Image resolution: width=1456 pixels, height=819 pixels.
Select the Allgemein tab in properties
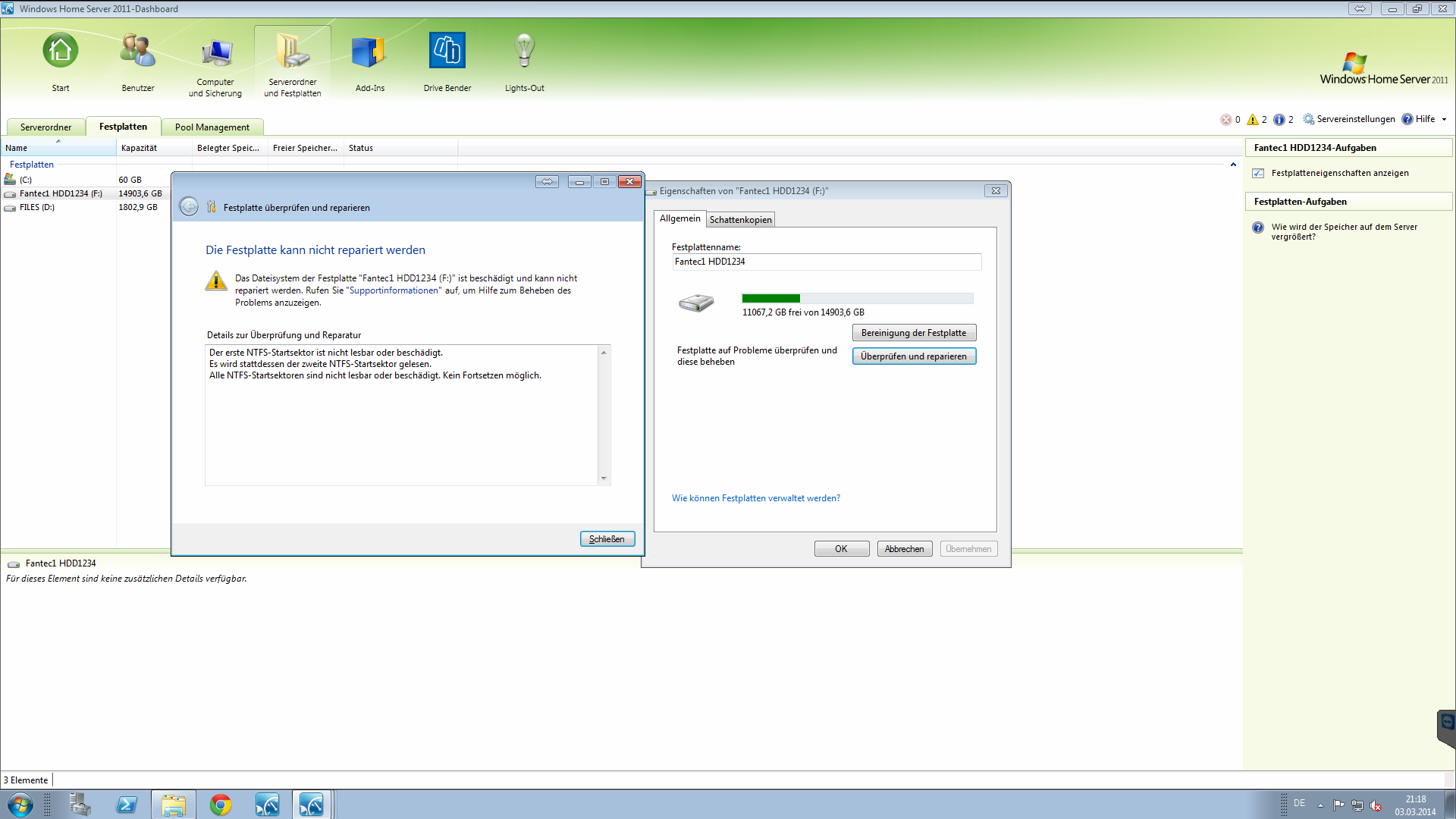(680, 218)
